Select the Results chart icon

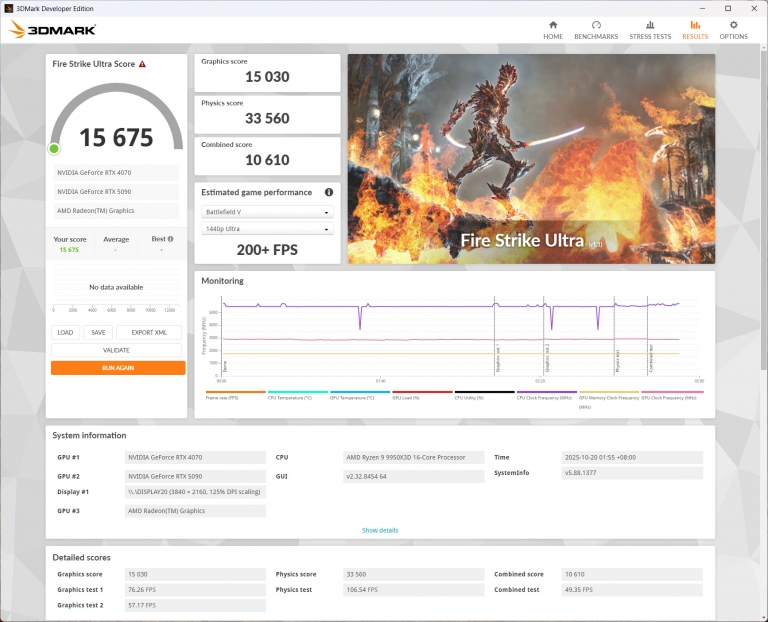[x=695, y=25]
